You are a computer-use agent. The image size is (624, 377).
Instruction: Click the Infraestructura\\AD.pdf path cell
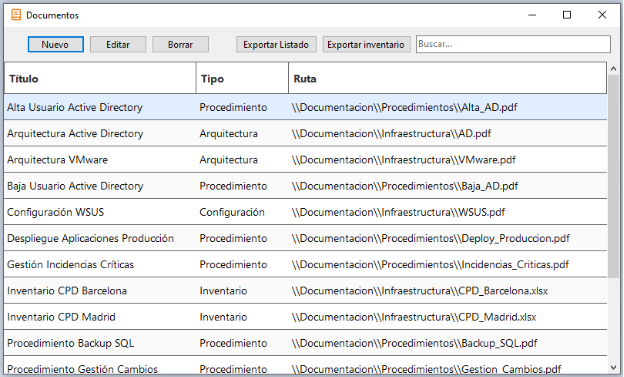tap(448, 133)
